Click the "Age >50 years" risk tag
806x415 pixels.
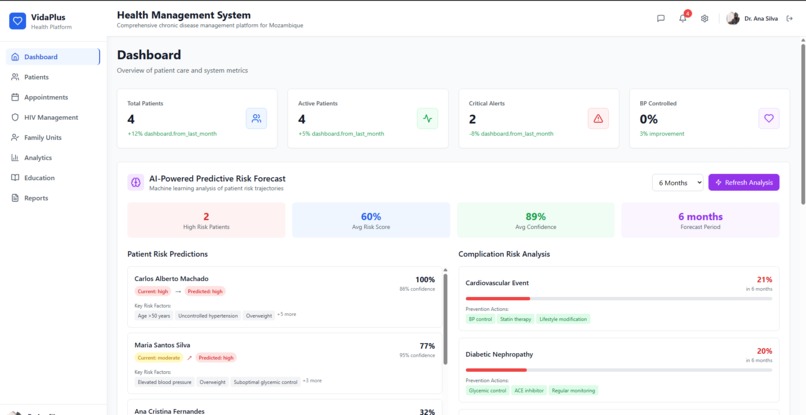pyautogui.click(x=154, y=316)
